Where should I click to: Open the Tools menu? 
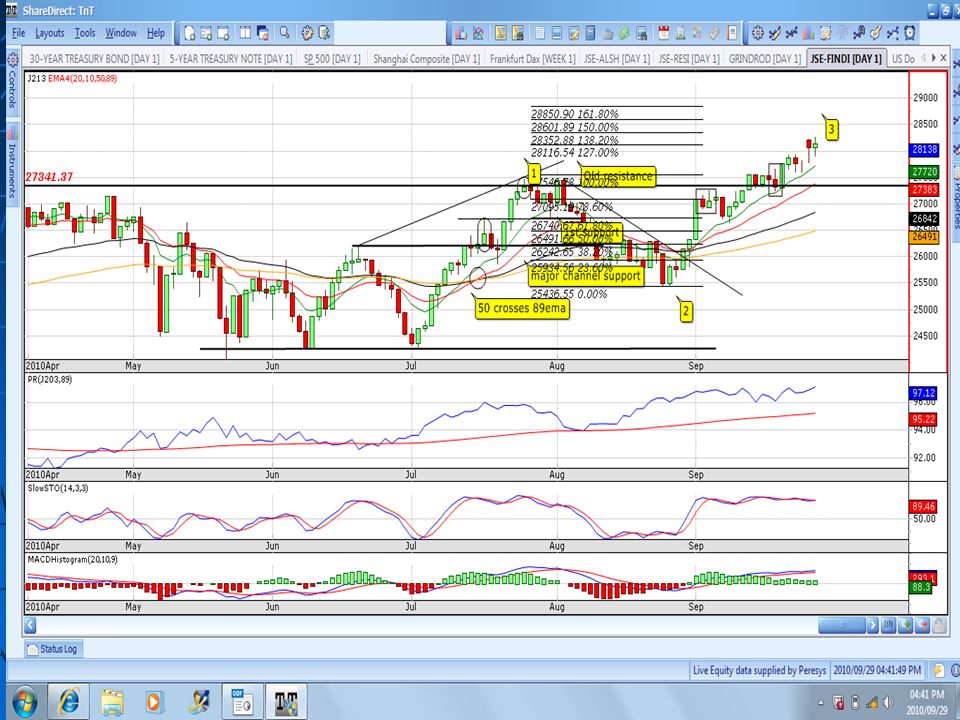click(85, 33)
